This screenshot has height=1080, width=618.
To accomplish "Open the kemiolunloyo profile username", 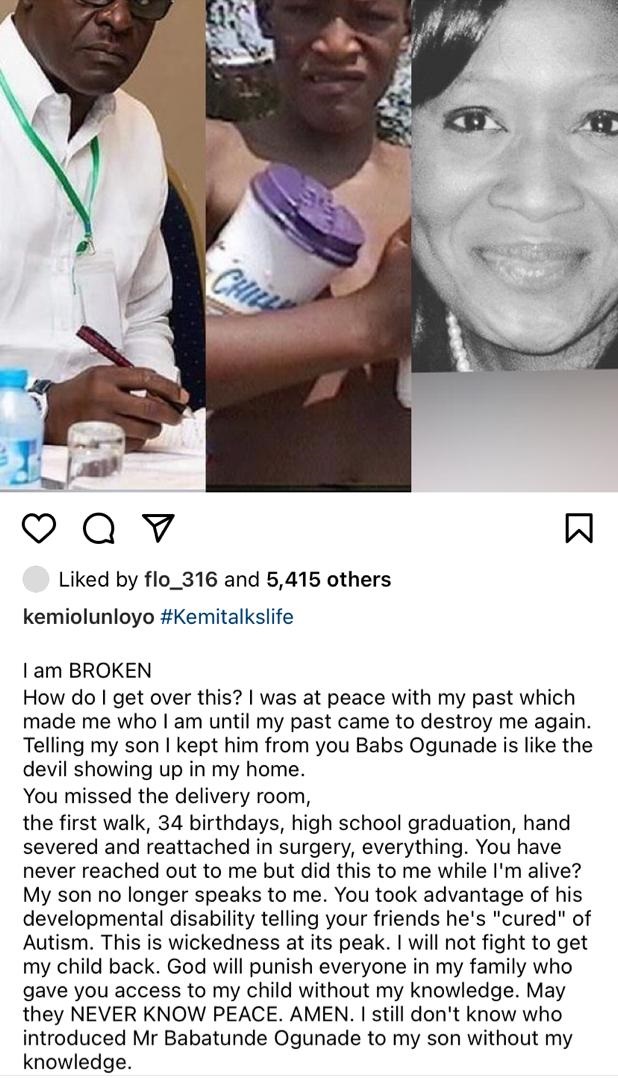I will click(88, 617).
